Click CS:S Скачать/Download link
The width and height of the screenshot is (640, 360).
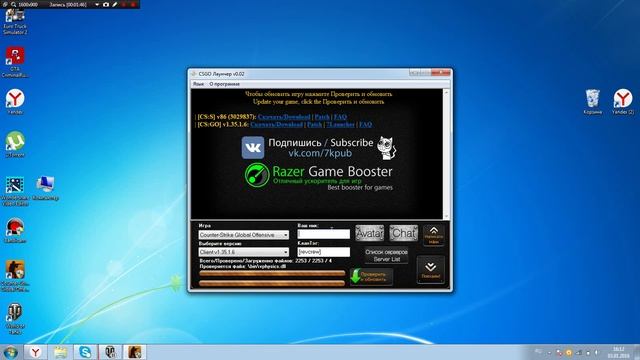(284, 117)
